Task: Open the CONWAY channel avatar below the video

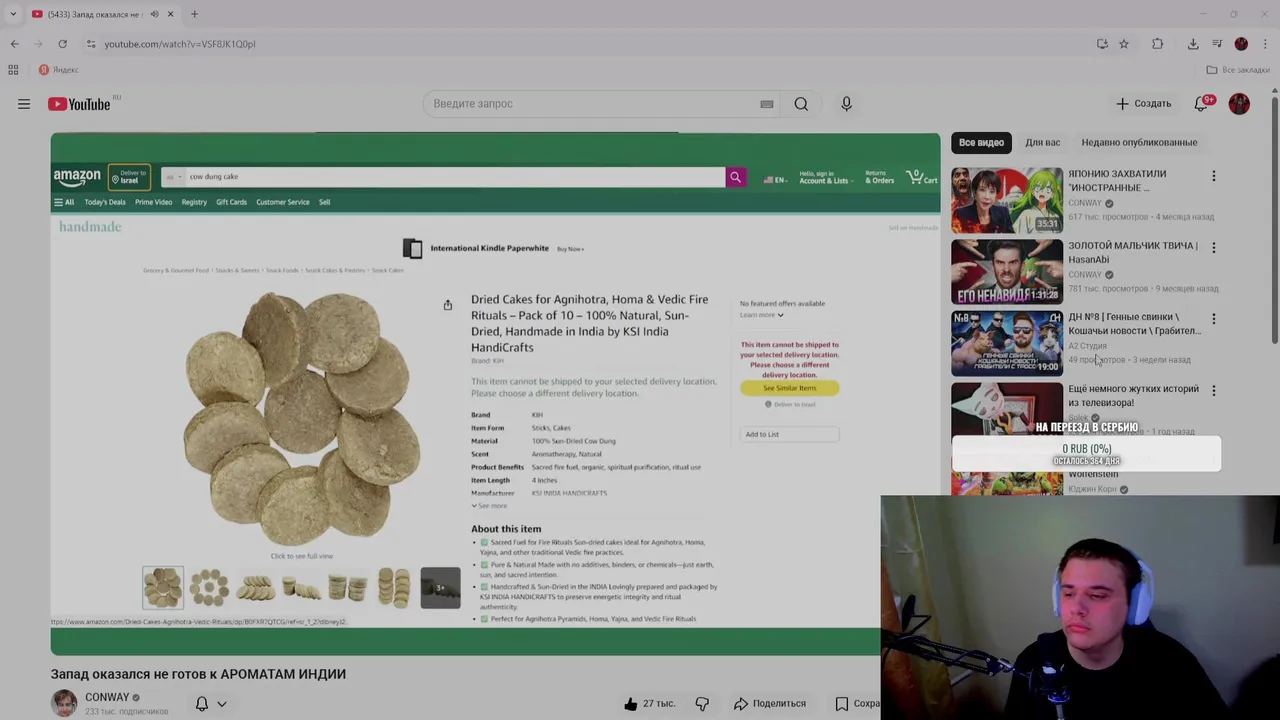Action: pyautogui.click(x=64, y=703)
